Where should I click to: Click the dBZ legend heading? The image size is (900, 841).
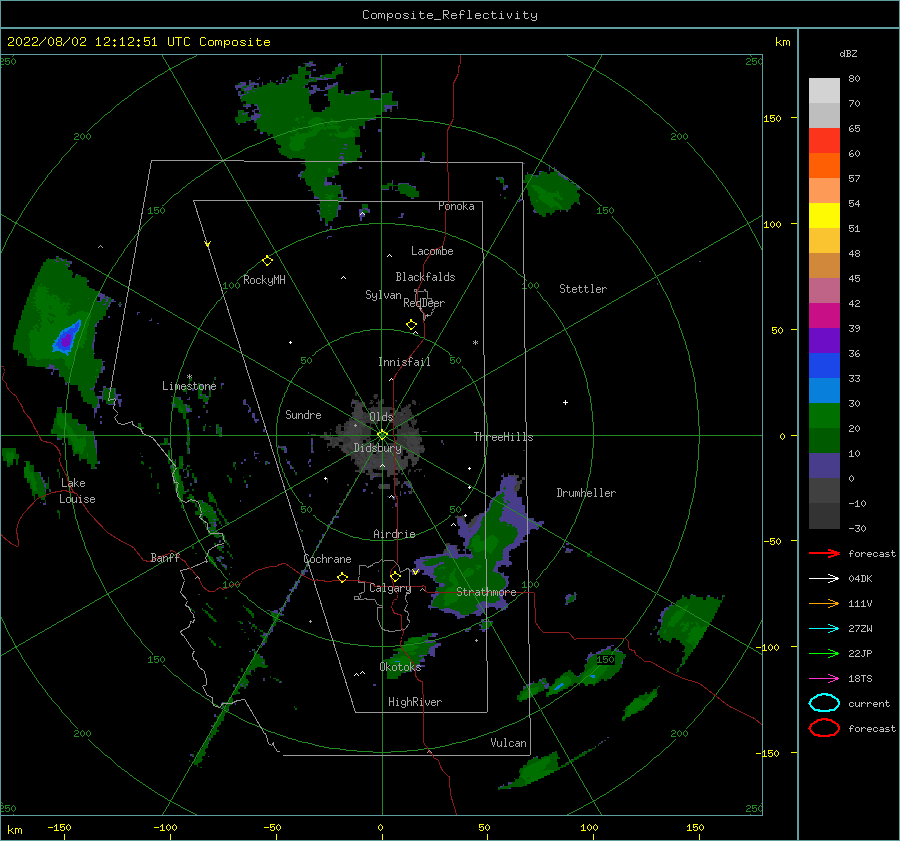click(x=848, y=53)
